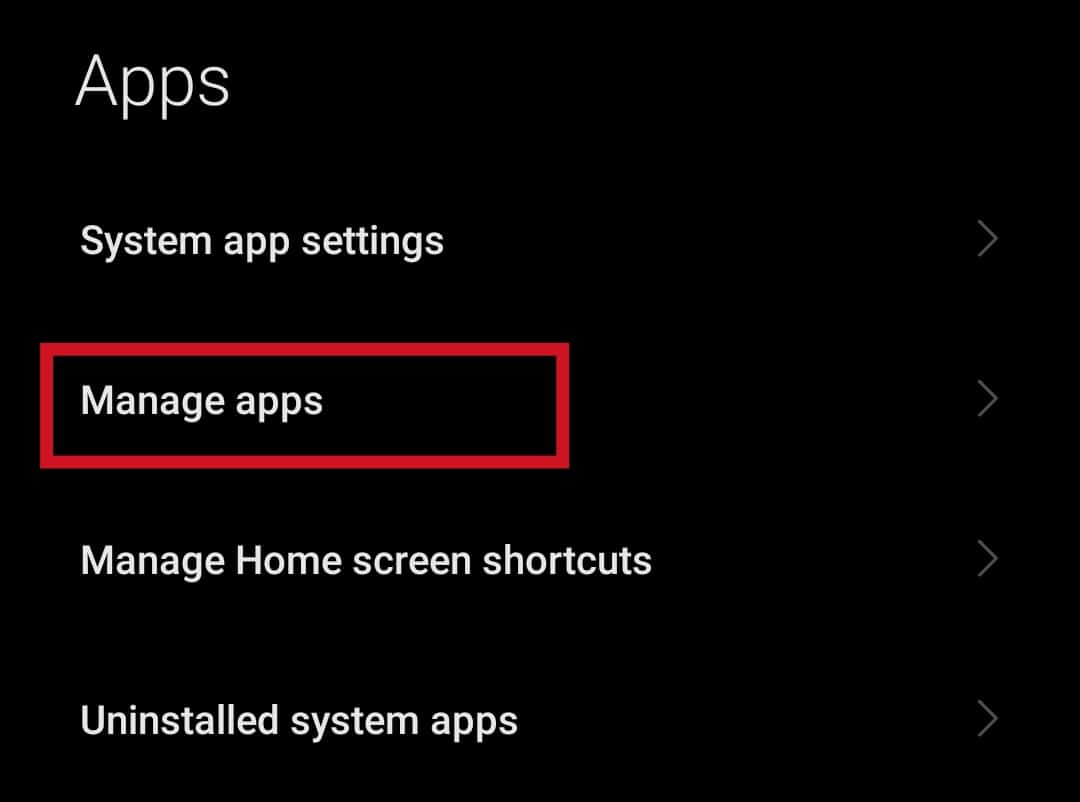Viewport: 1080px width, 802px height.
Task: Select the Uninstalled system apps label text
Action: click(x=299, y=722)
